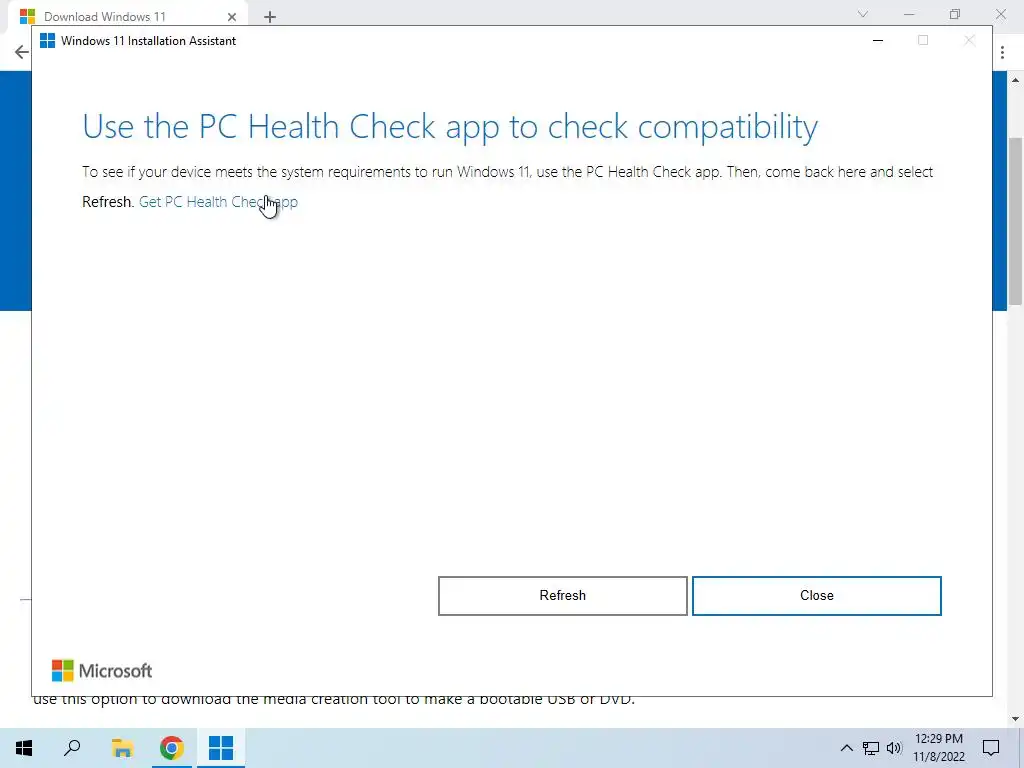Viewport: 1024px width, 768px height.
Task: Open the Chrome three-dot menu
Action: [1002, 52]
